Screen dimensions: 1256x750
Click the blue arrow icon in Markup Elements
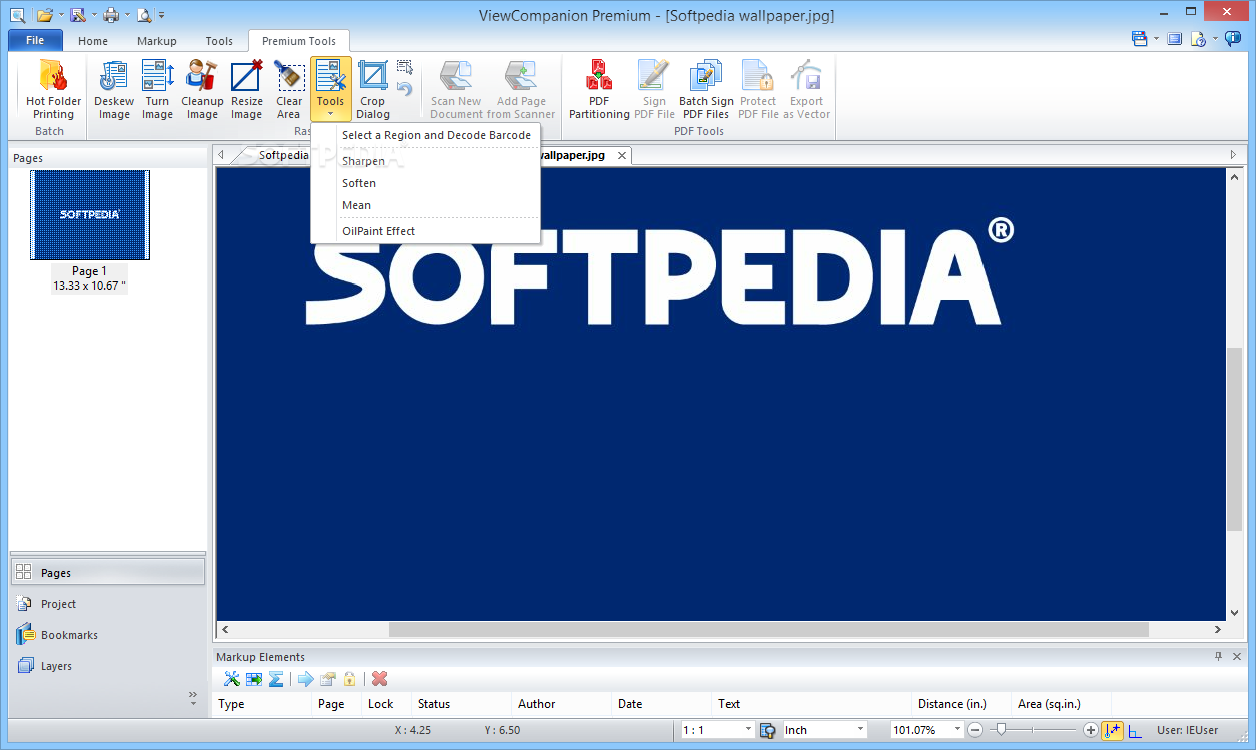tap(306, 679)
